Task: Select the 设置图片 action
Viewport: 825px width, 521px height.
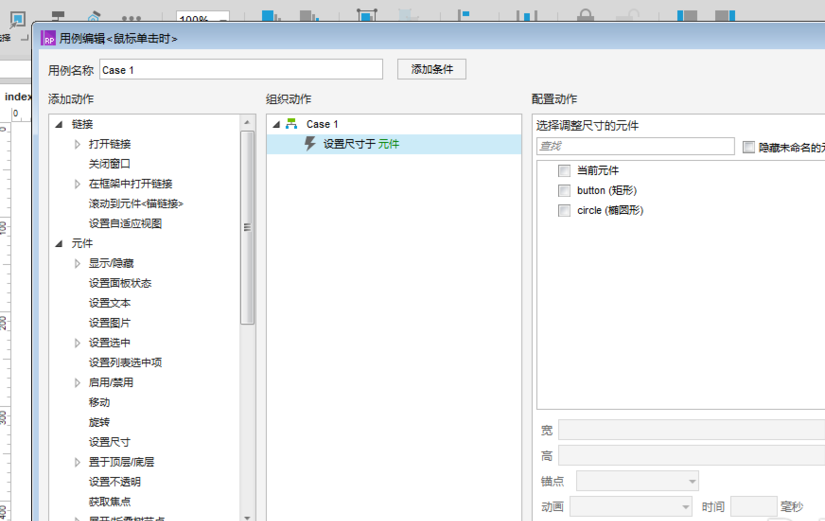Action: tap(109, 323)
